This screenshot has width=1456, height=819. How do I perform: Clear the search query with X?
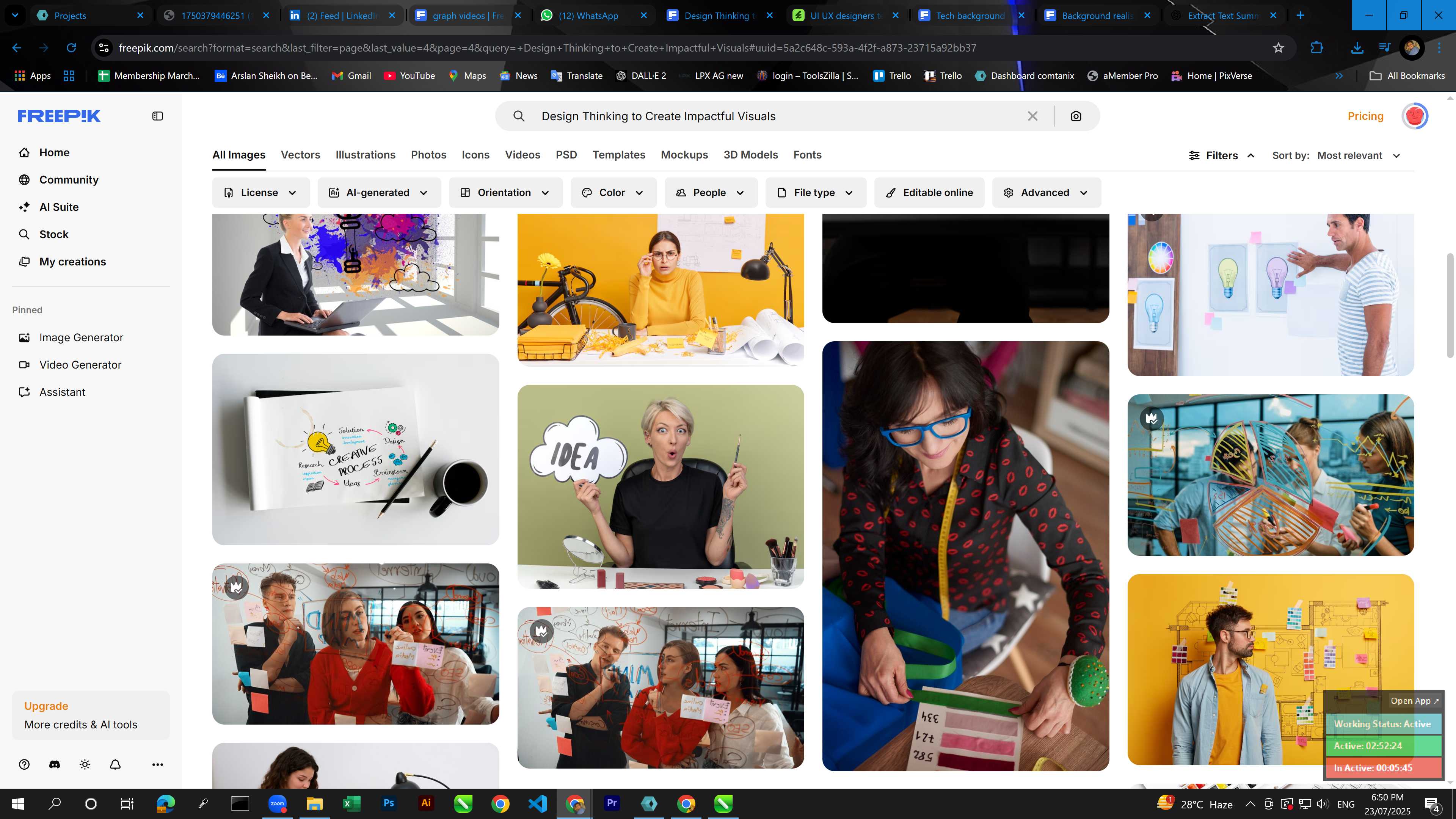click(1032, 116)
